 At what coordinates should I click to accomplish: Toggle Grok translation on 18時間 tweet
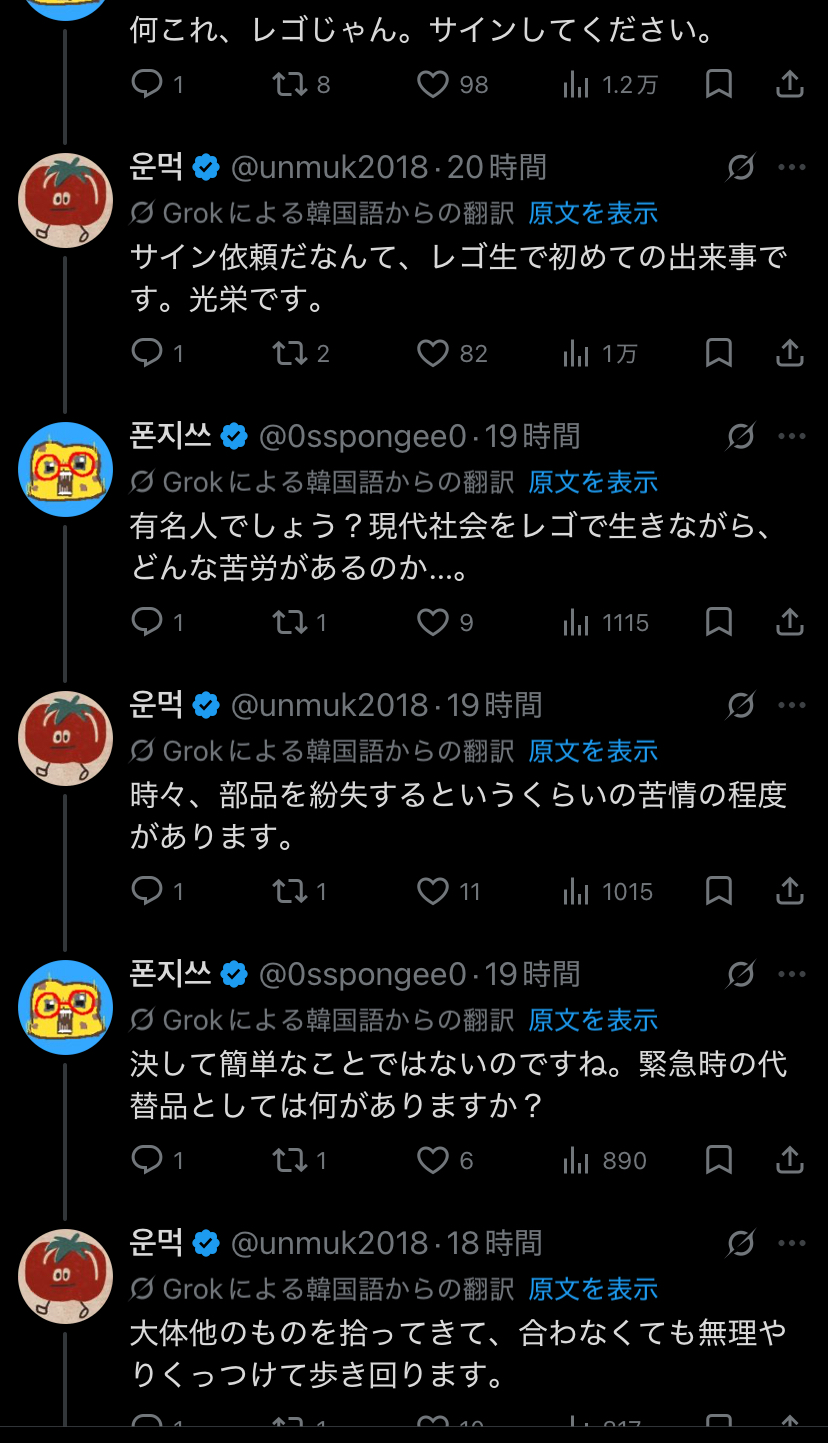click(740, 1243)
